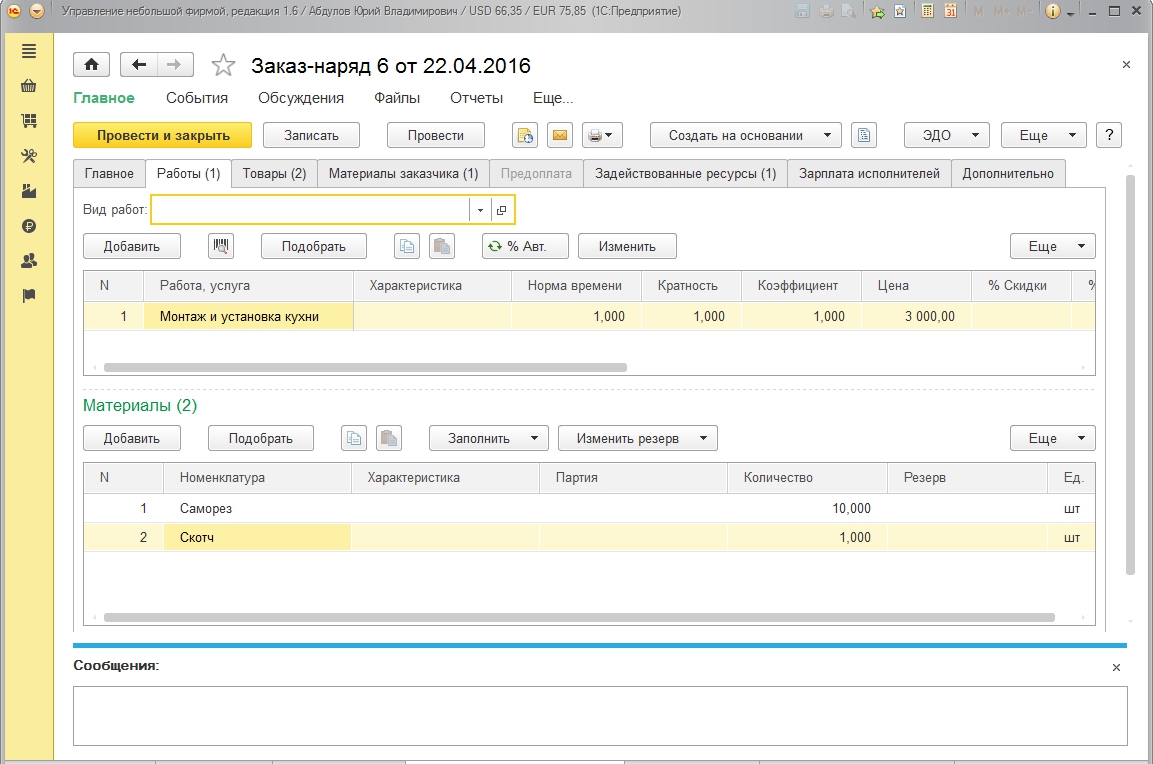The width and height of the screenshot is (1153, 764).
Task: Open the Production factory section in sidebar
Action: tap(29, 191)
